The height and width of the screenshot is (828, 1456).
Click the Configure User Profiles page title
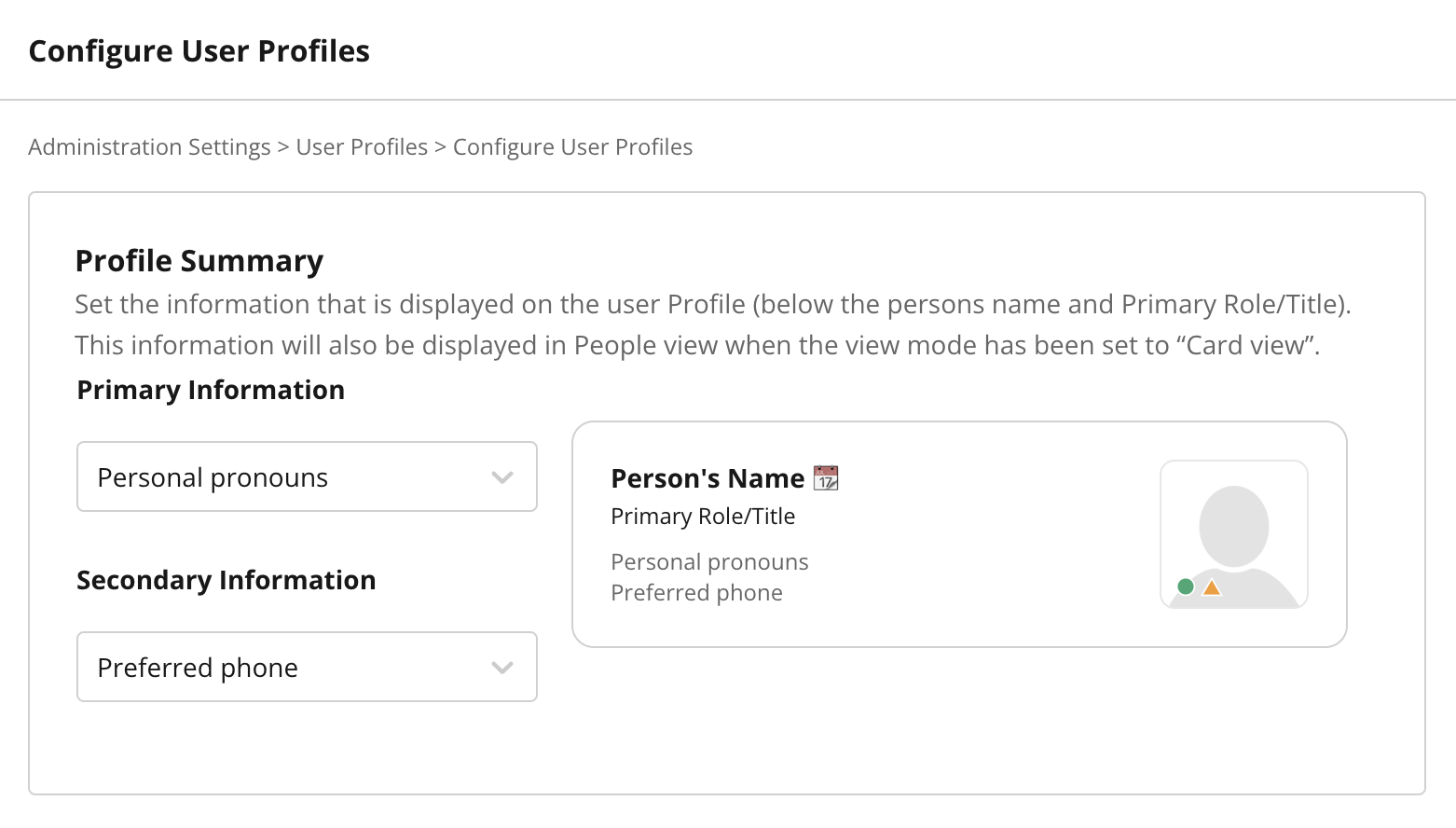pos(199,51)
